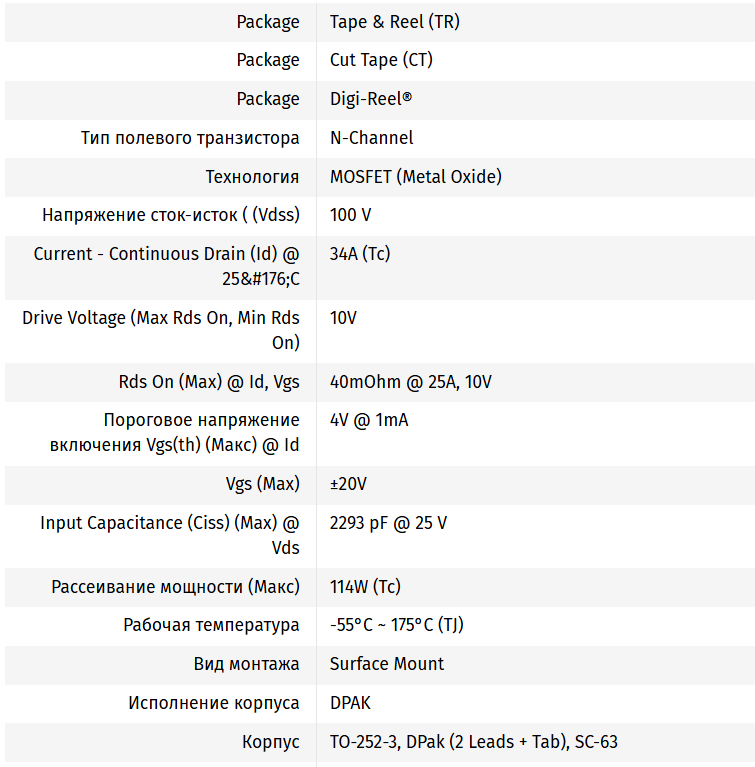Viewport: 755px width, 767px height.
Task: Click the 100 V drain-source voltage value
Action: [351, 215]
